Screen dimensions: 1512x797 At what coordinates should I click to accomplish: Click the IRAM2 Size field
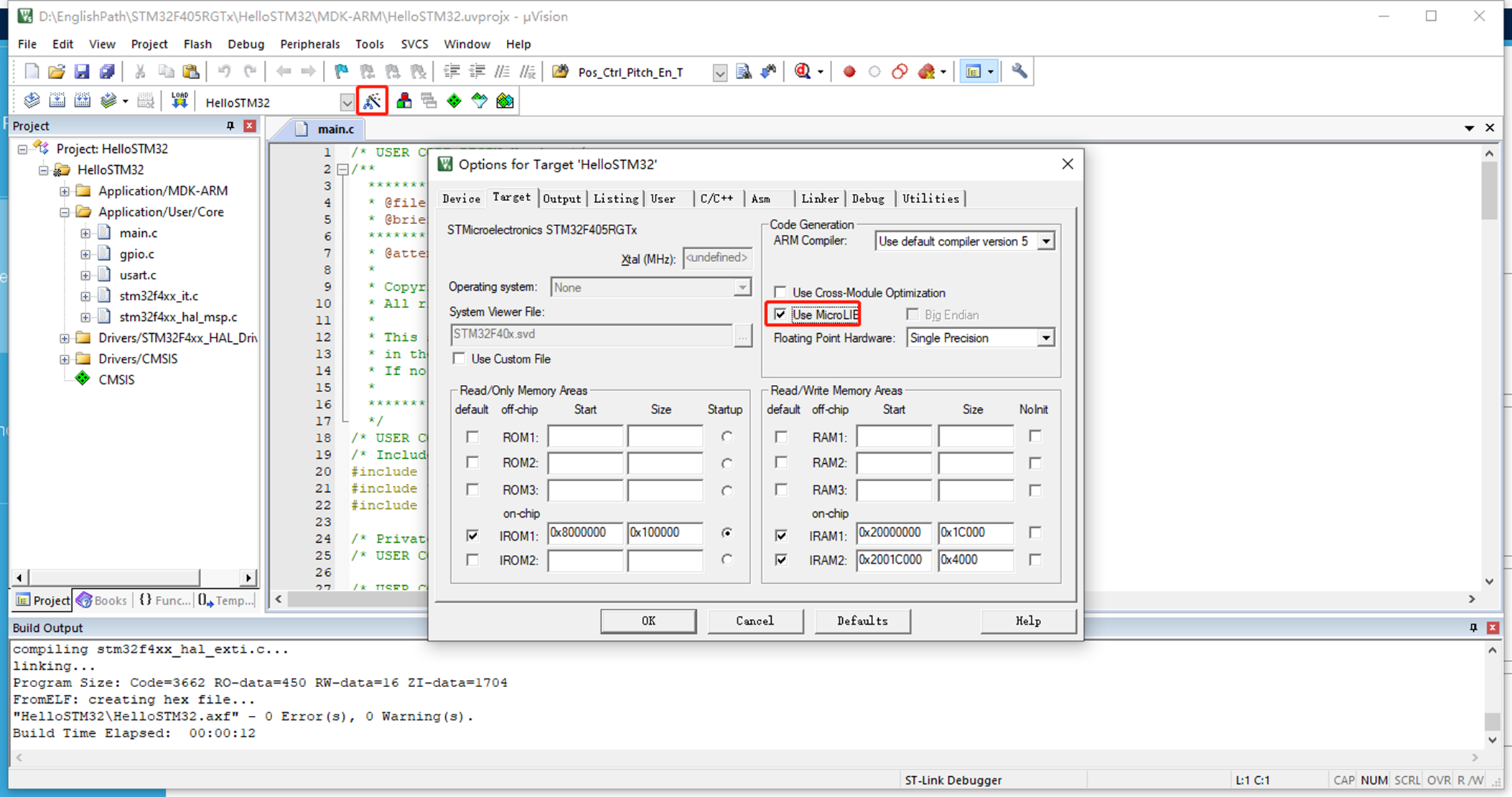[975, 560]
